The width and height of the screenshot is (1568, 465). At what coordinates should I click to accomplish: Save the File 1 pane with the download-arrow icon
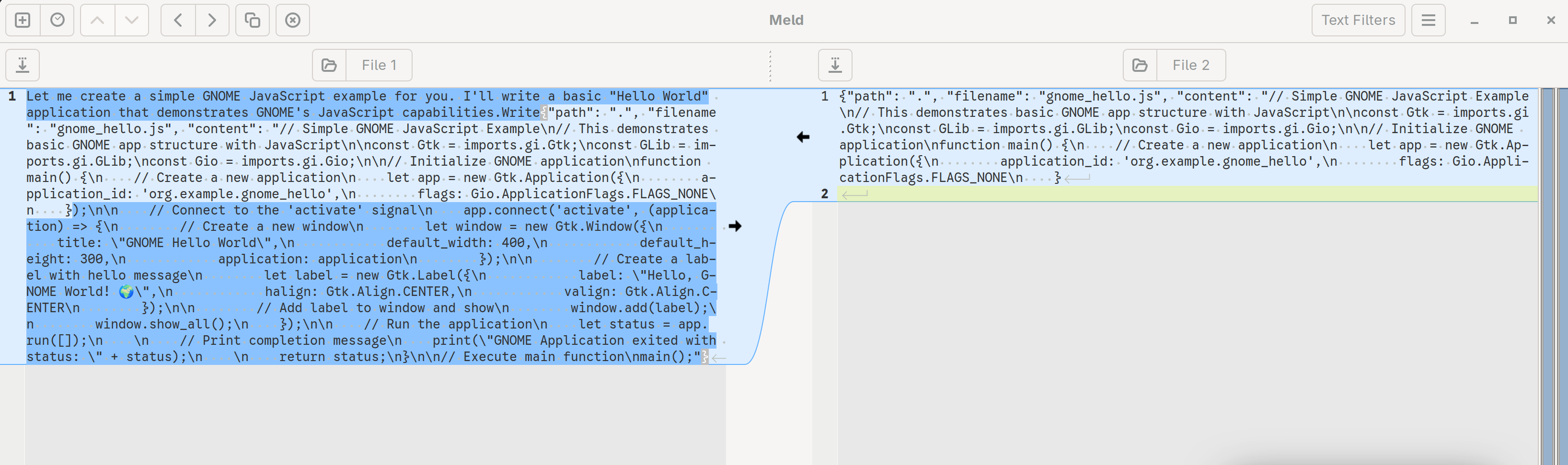pyautogui.click(x=23, y=65)
